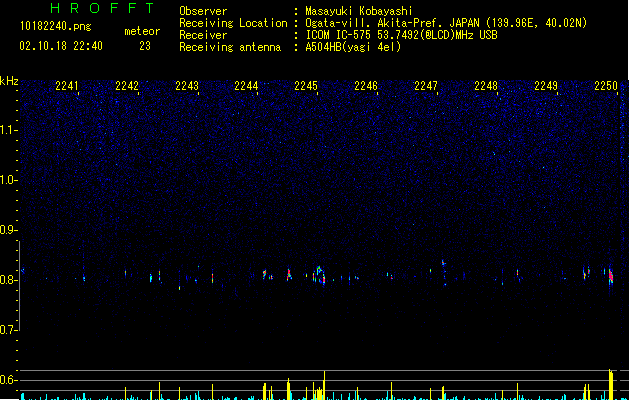Select observer name Masayuki Kobayashi
This screenshot has width=629, height=400.
[x=359, y=11]
